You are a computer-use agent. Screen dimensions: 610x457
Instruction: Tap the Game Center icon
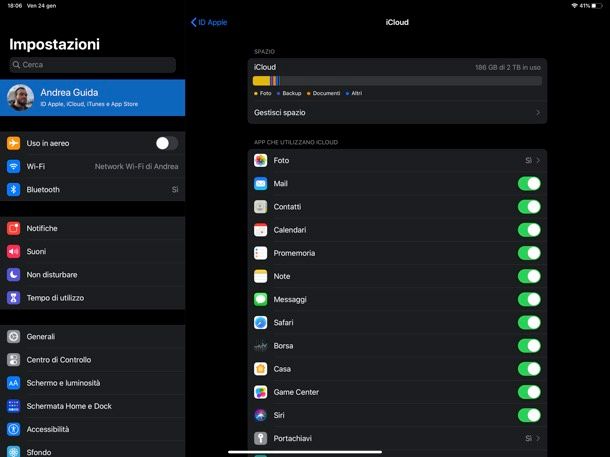(260, 392)
